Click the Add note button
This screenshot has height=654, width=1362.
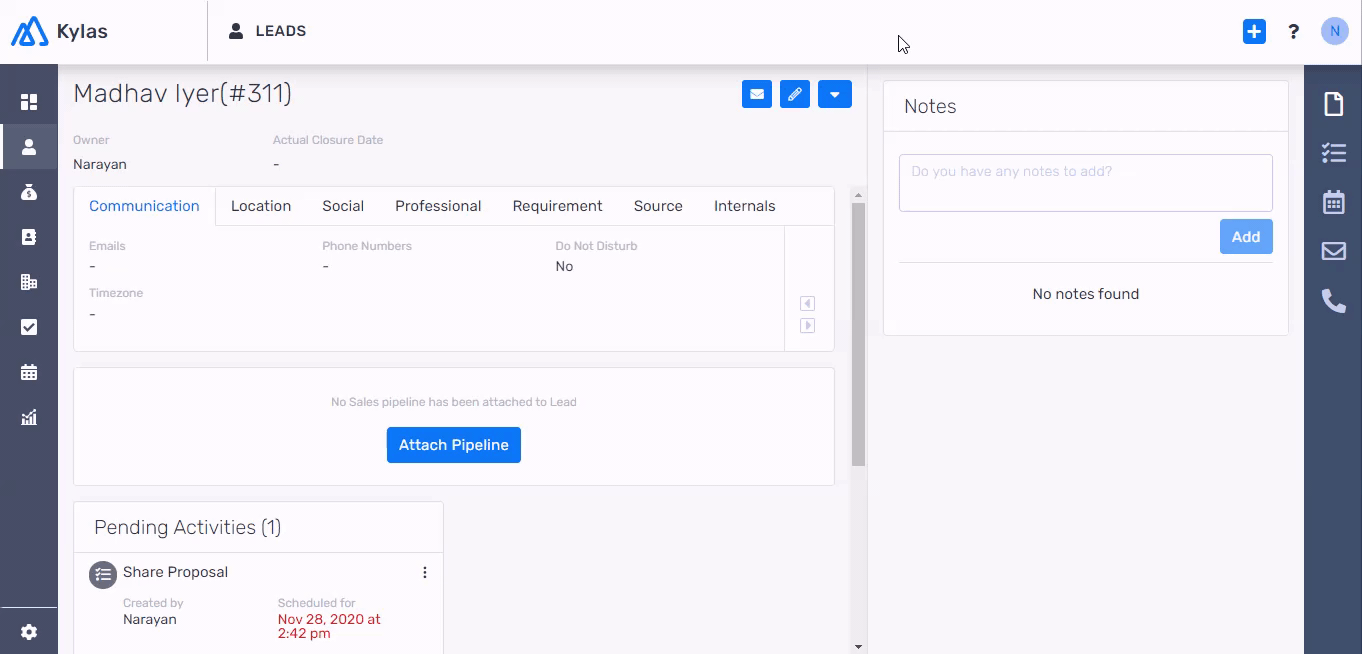click(x=1246, y=237)
